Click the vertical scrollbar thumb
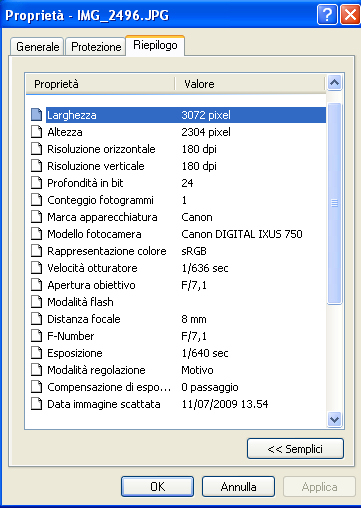The height and width of the screenshot is (508, 361). (334, 203)
